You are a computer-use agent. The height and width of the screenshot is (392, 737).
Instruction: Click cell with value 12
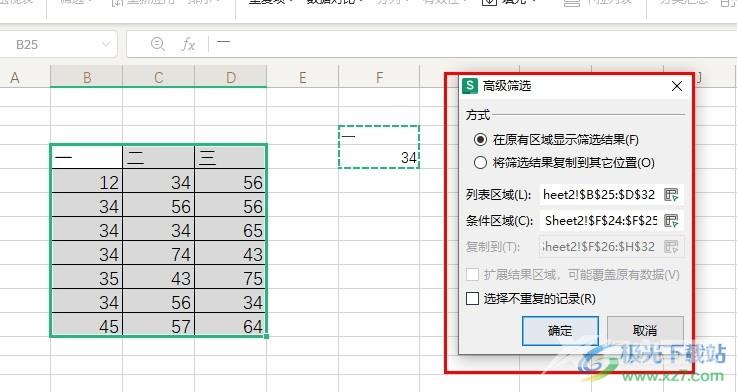click(86, 181)
